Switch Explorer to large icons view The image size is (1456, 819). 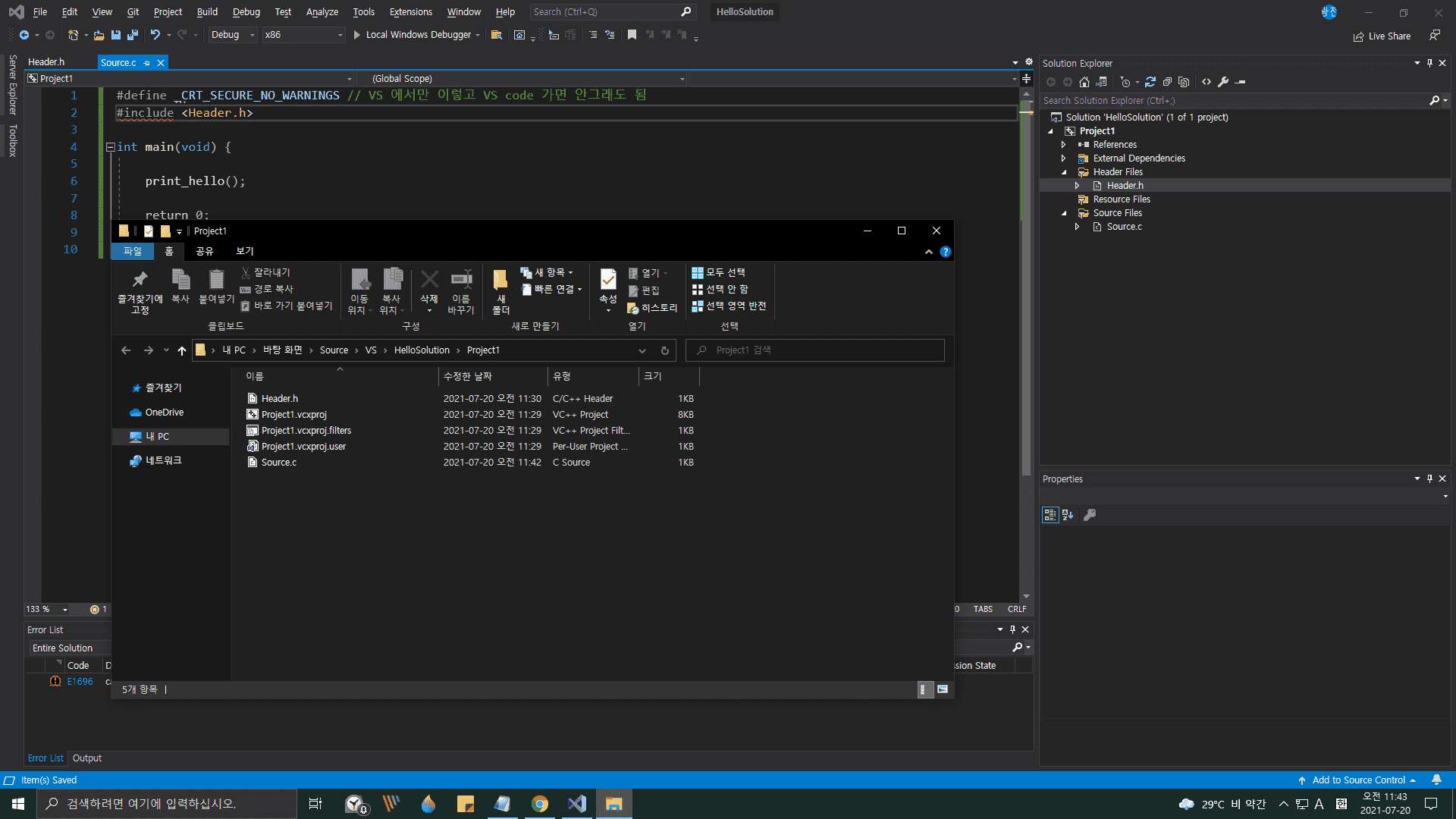[943, 689]
